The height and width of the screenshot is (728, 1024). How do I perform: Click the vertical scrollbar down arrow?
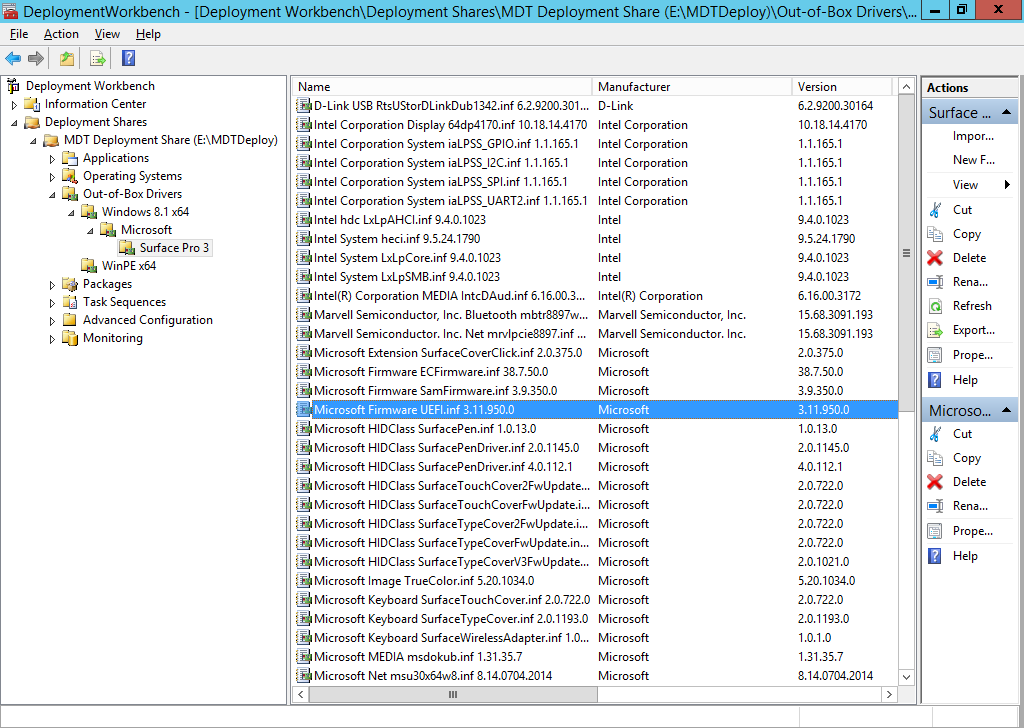coord(906,677)
